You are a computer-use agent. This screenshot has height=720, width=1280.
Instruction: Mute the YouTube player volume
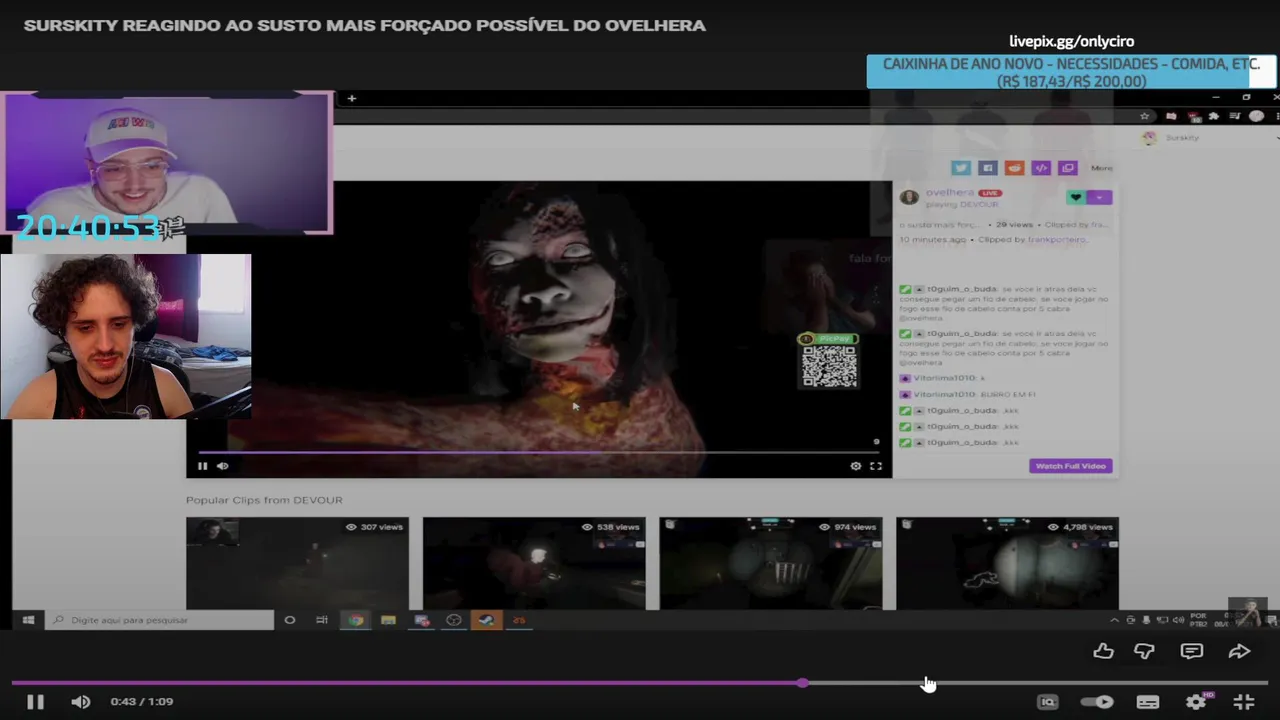pos(81,702)
